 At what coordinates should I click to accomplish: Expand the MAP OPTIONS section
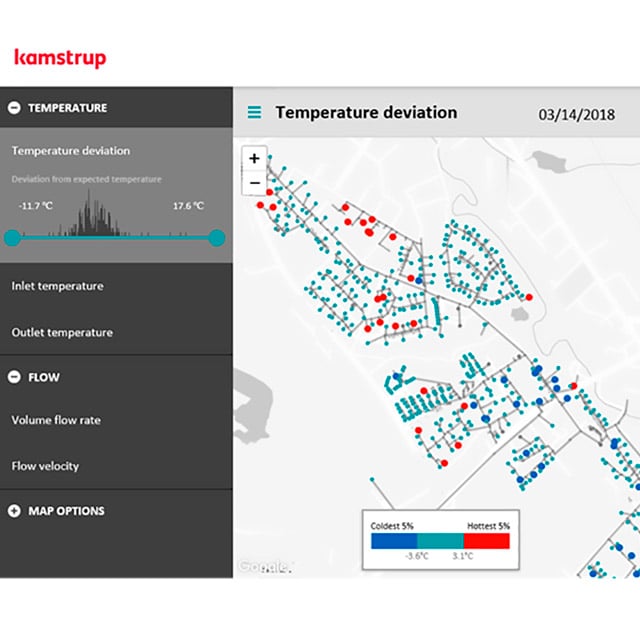[x=16, y=511]
